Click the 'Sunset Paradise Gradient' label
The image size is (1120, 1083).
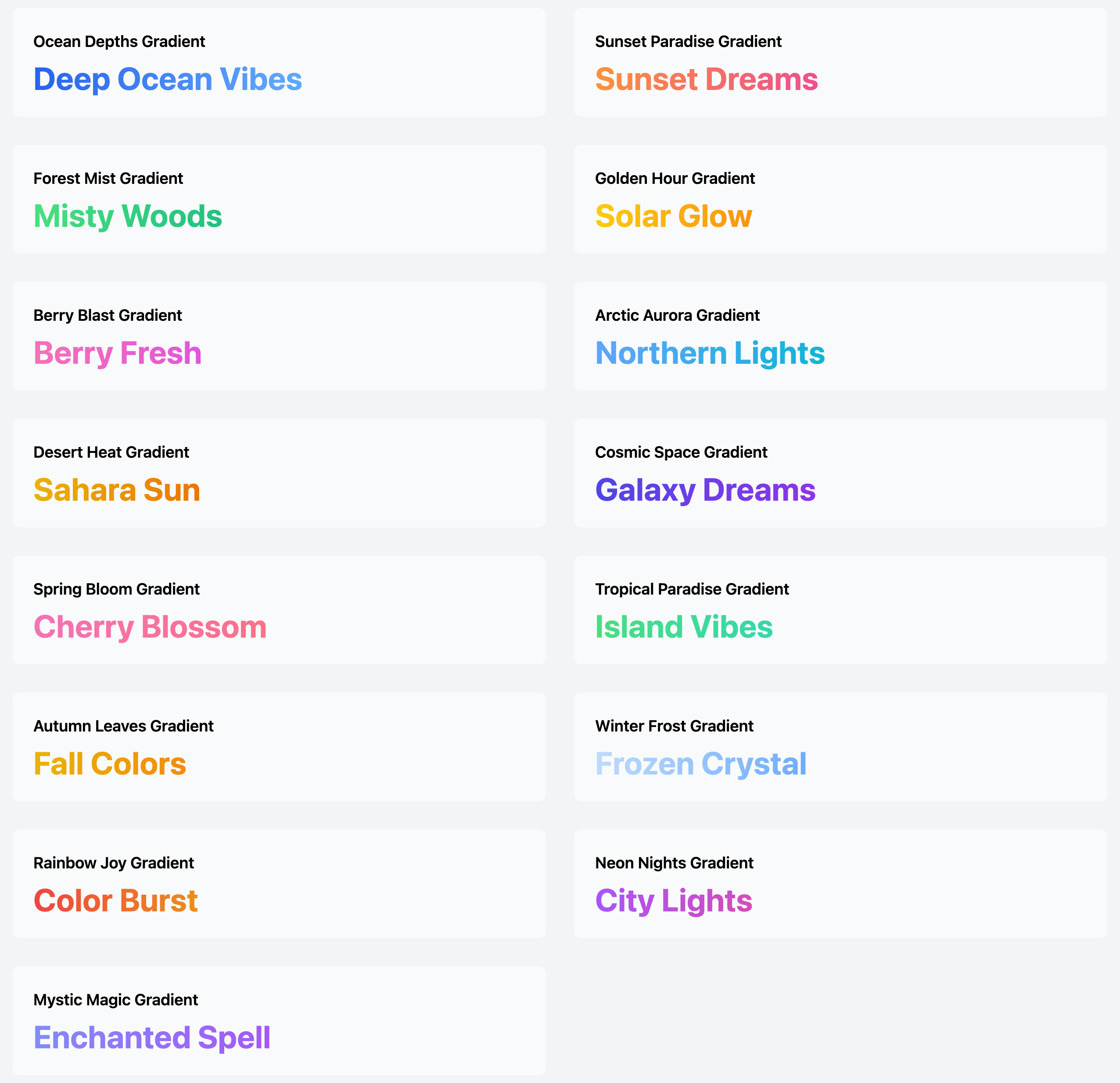(688, 42)
